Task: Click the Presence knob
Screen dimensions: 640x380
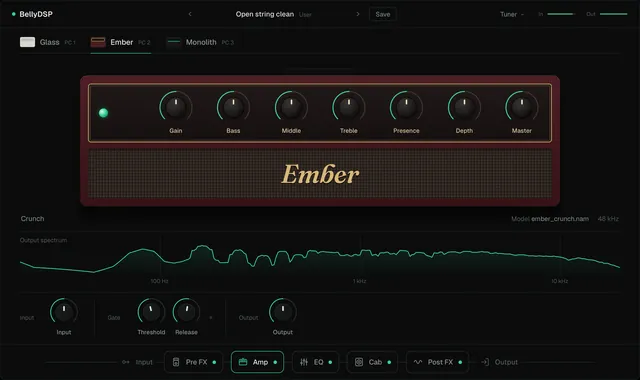Action: pyautogui.click(x=407, y=107)
